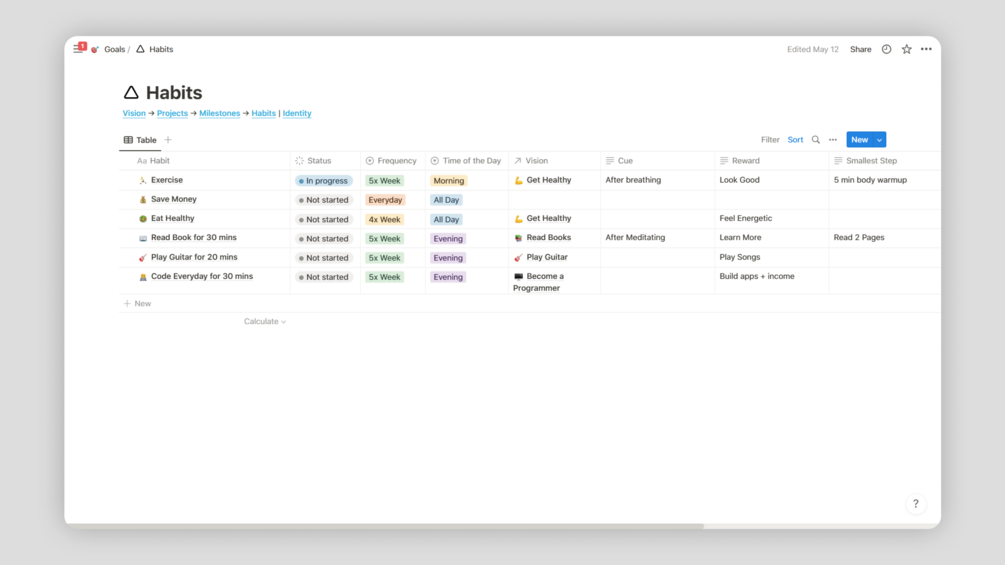Open the sidebar menu with notification badge
1005x565 pixels.
click(x=79, y=48)
